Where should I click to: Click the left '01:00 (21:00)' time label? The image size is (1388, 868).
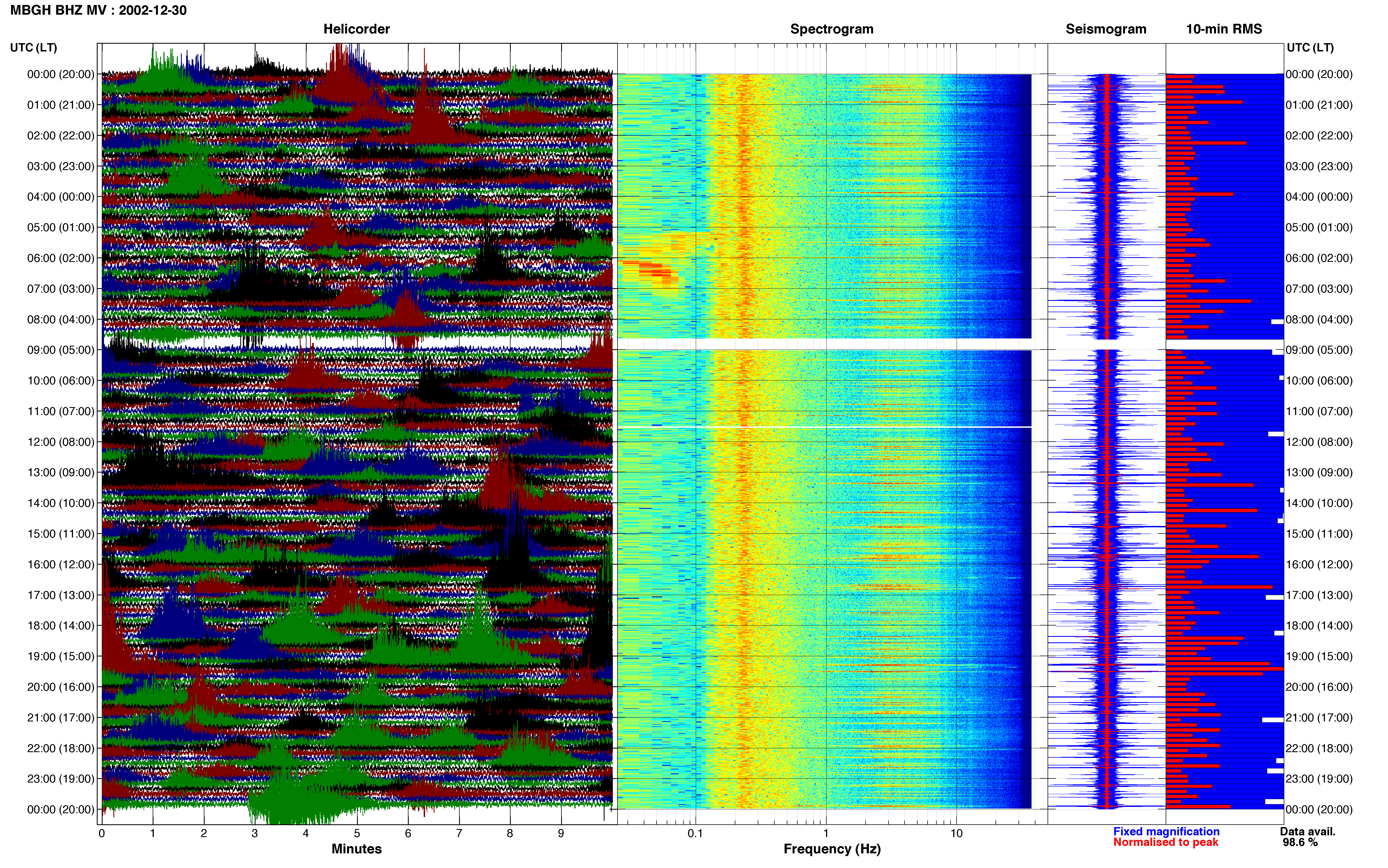[61, 105]
